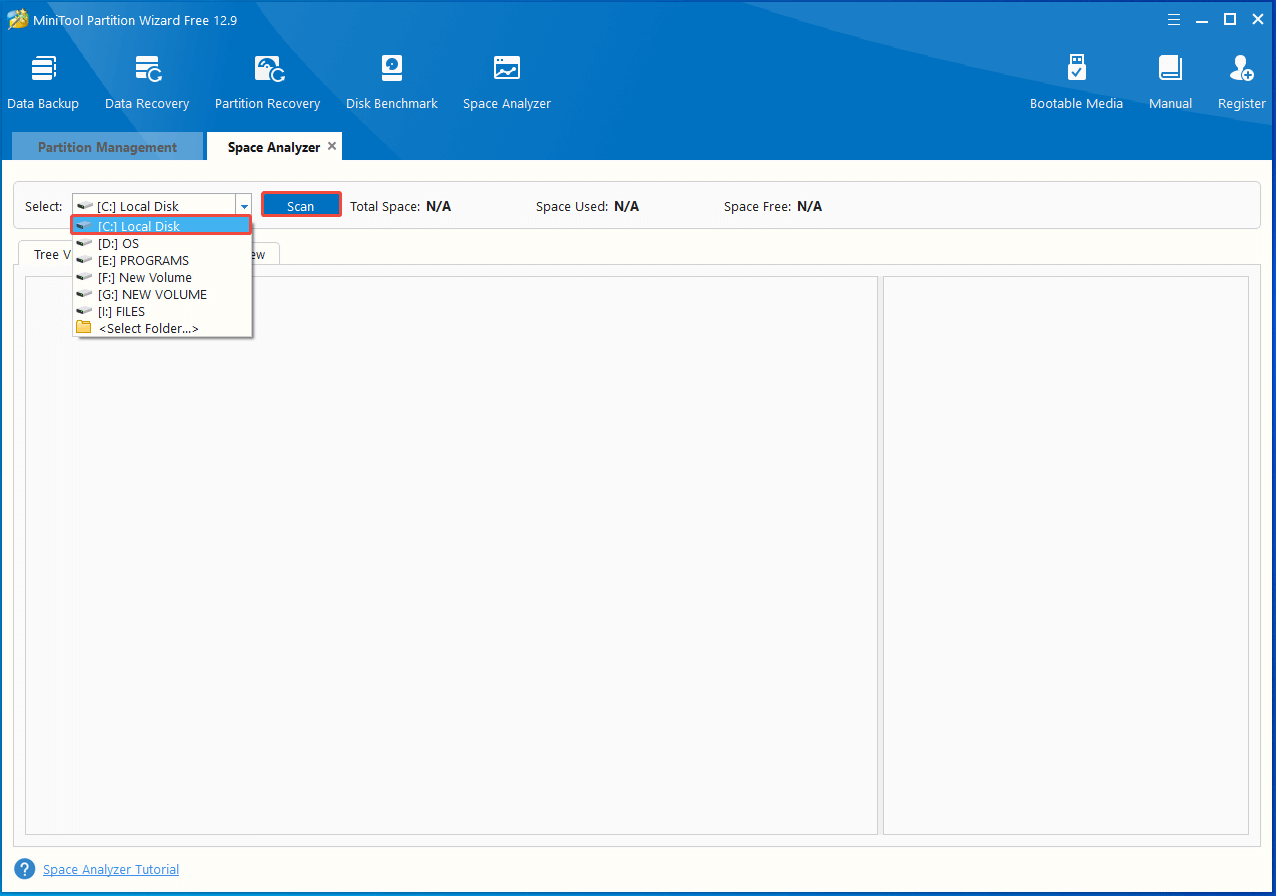
Task: Click the Scan button
Action: pyautogui.click(x=301, y=205)
